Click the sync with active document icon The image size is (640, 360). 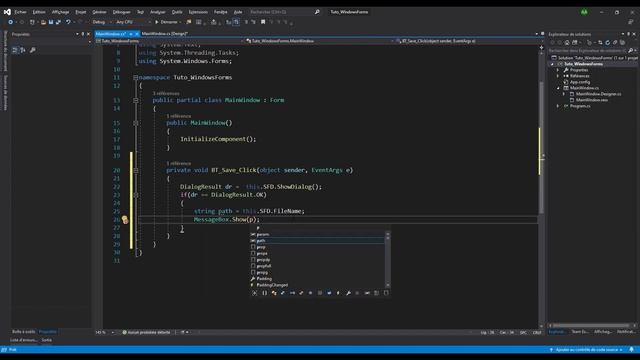pyautogui.click(x=600, y=42)
